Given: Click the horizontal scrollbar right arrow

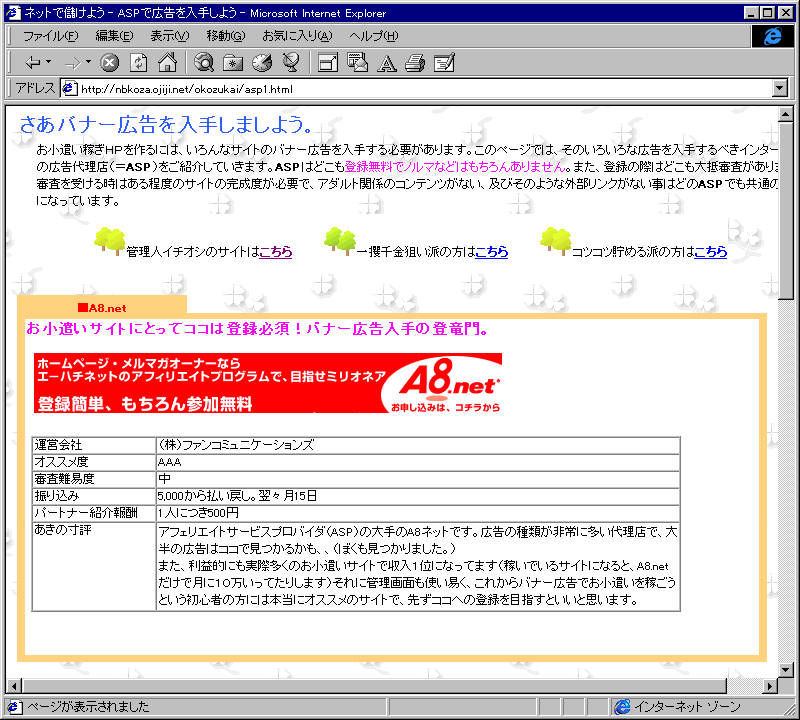Looking at the screenshot, I should (770, 686).
